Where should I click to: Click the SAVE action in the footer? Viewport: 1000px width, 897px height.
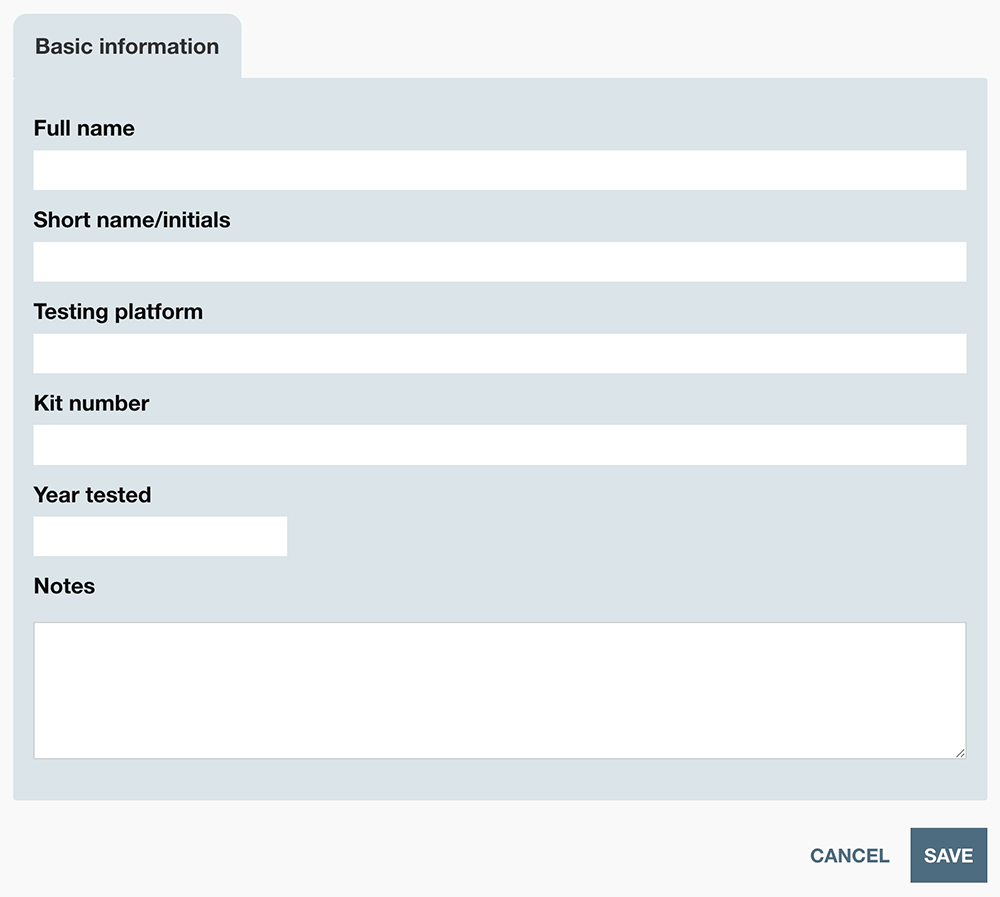click(x=948, y=855)
